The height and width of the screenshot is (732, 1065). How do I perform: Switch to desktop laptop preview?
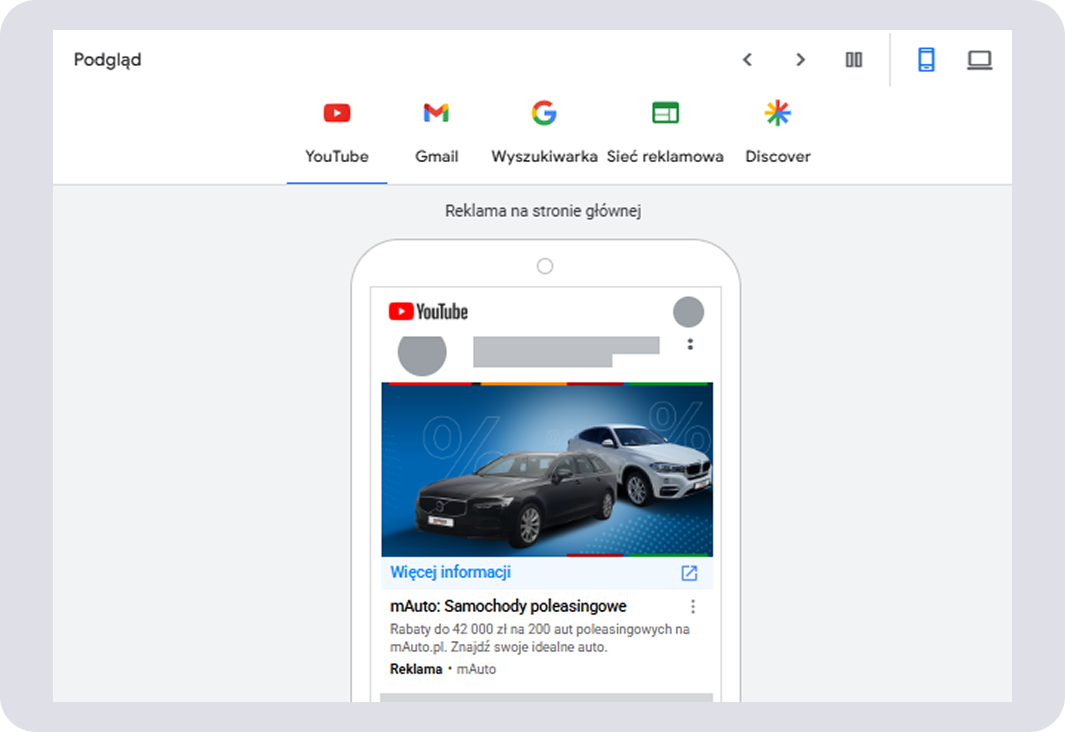(x=979, y=60)
